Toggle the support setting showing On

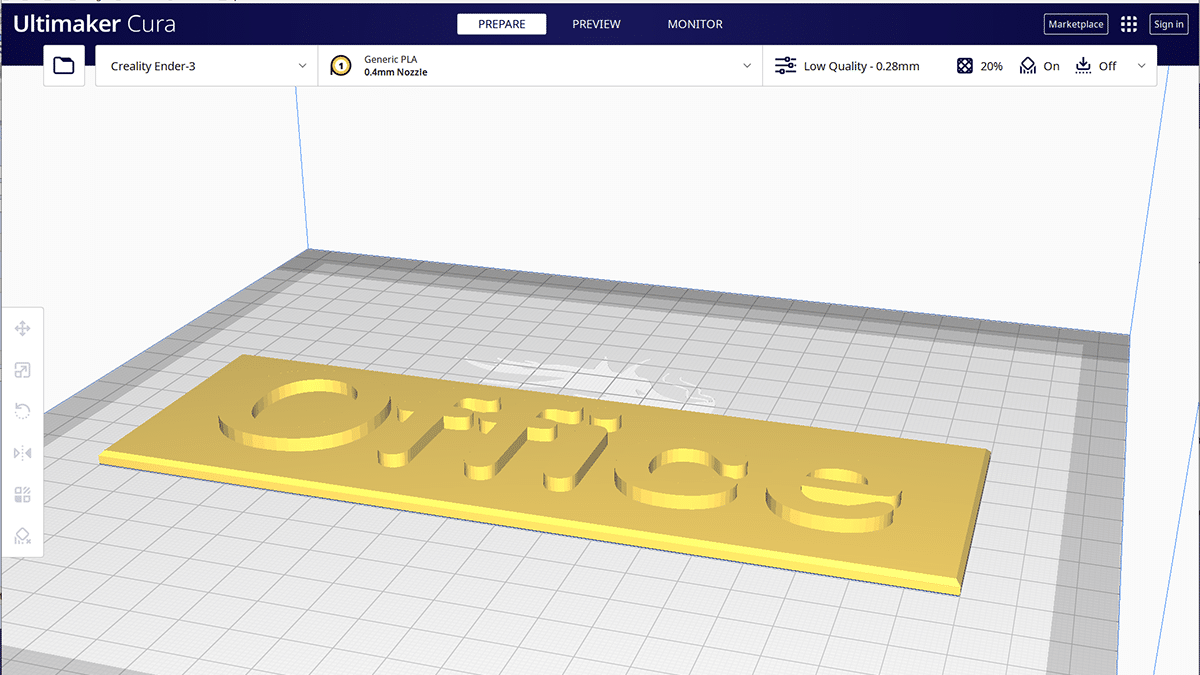pos(1040,66)
